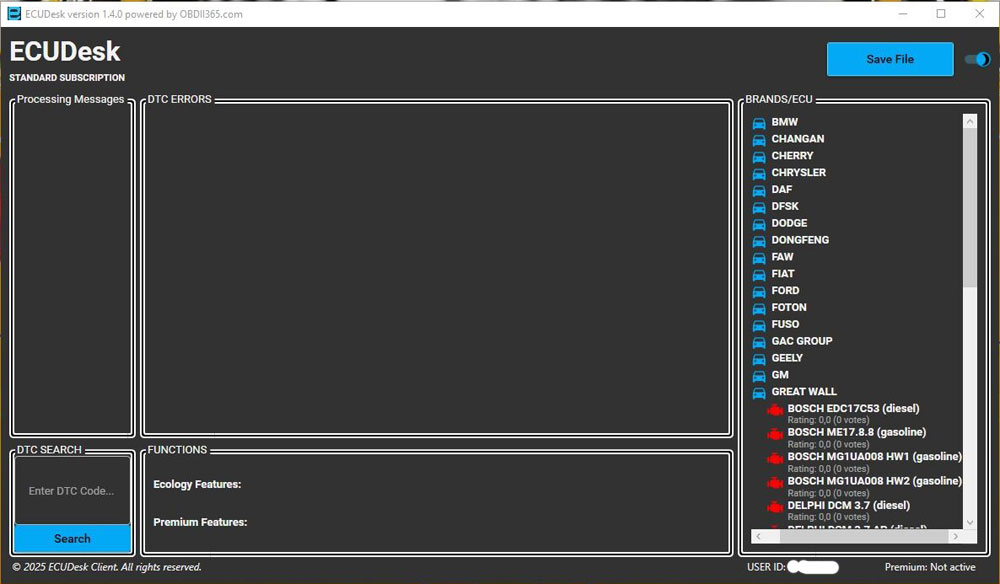The height and width of the screenshot is (584, 1000).
Task: Select the BMW brand label
Action: [784, 122]
